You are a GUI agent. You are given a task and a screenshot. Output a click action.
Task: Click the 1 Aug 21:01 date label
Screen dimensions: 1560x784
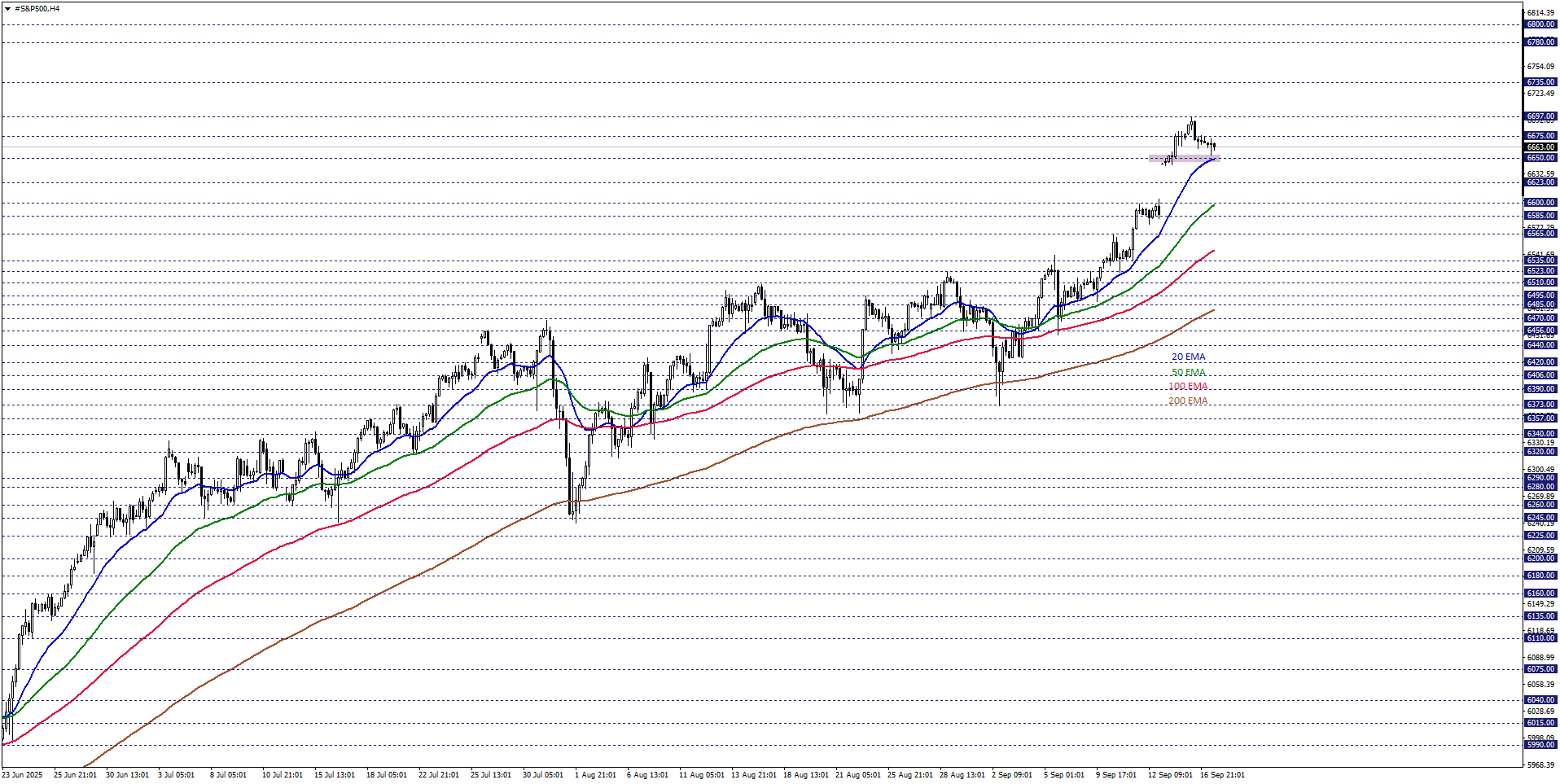[595, 775]
